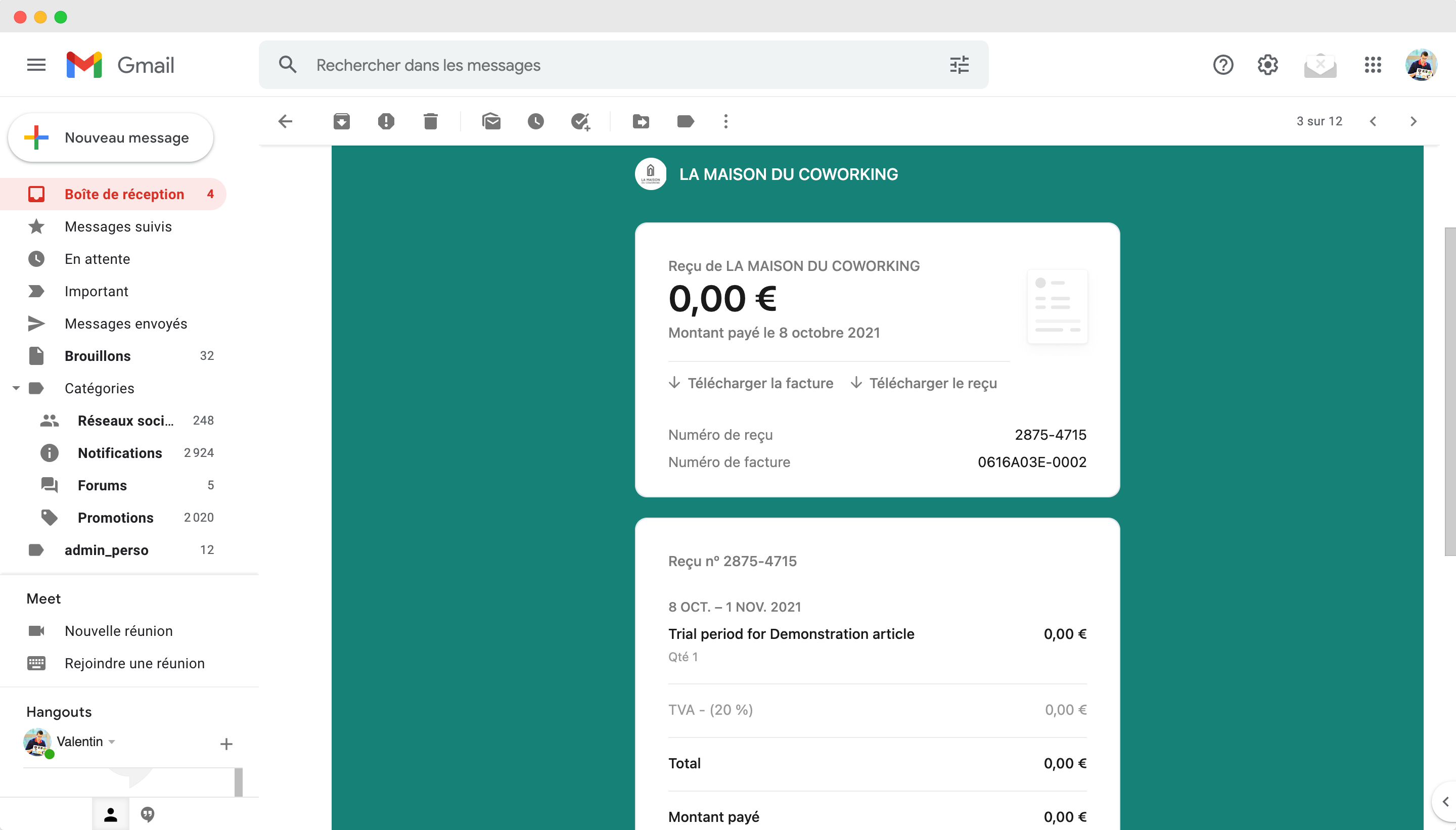Switch to Hangouts conversations icon

tap(148, 815)
